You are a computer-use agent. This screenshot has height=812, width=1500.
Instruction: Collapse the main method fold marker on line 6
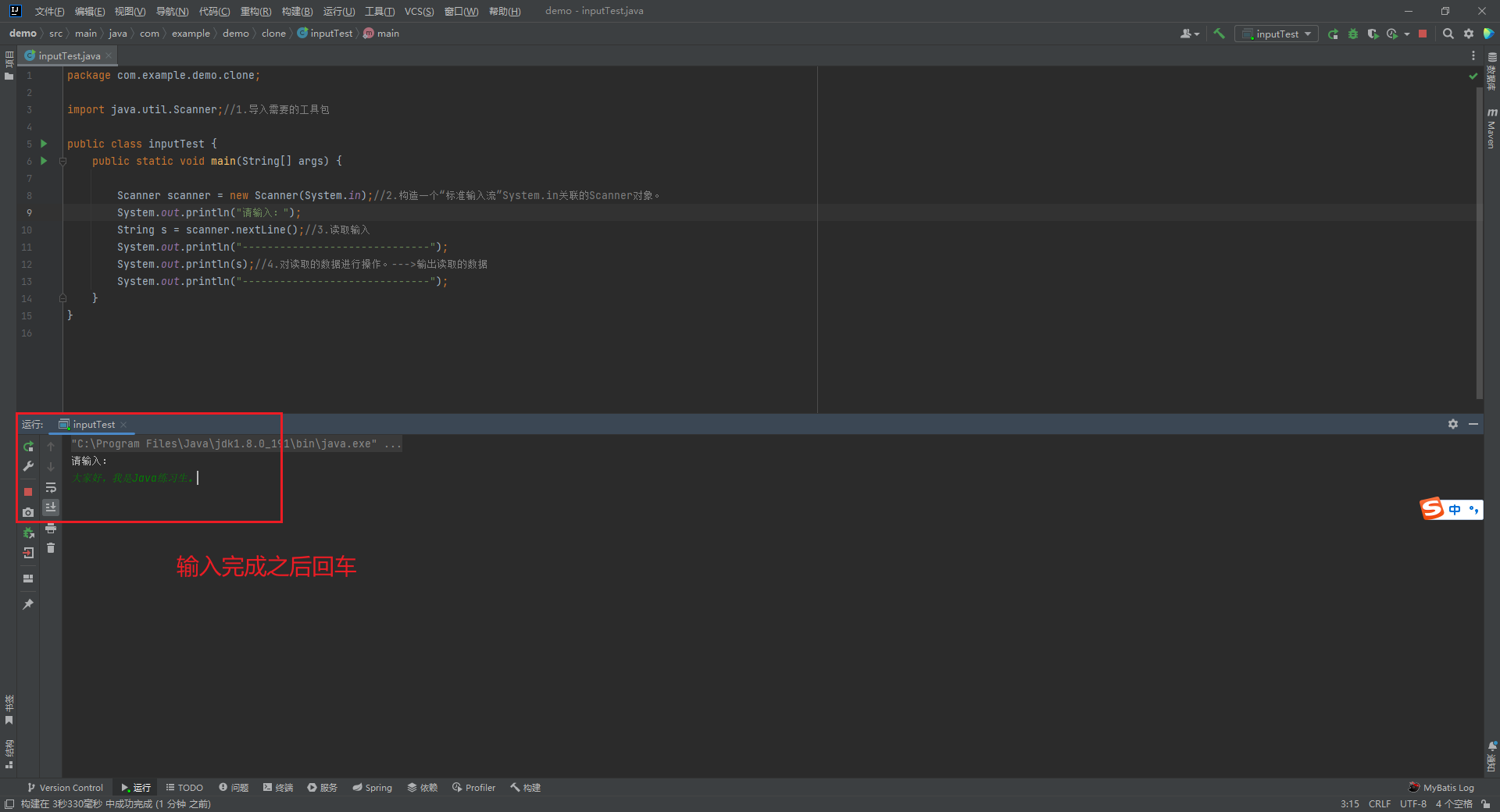[63, 162]
